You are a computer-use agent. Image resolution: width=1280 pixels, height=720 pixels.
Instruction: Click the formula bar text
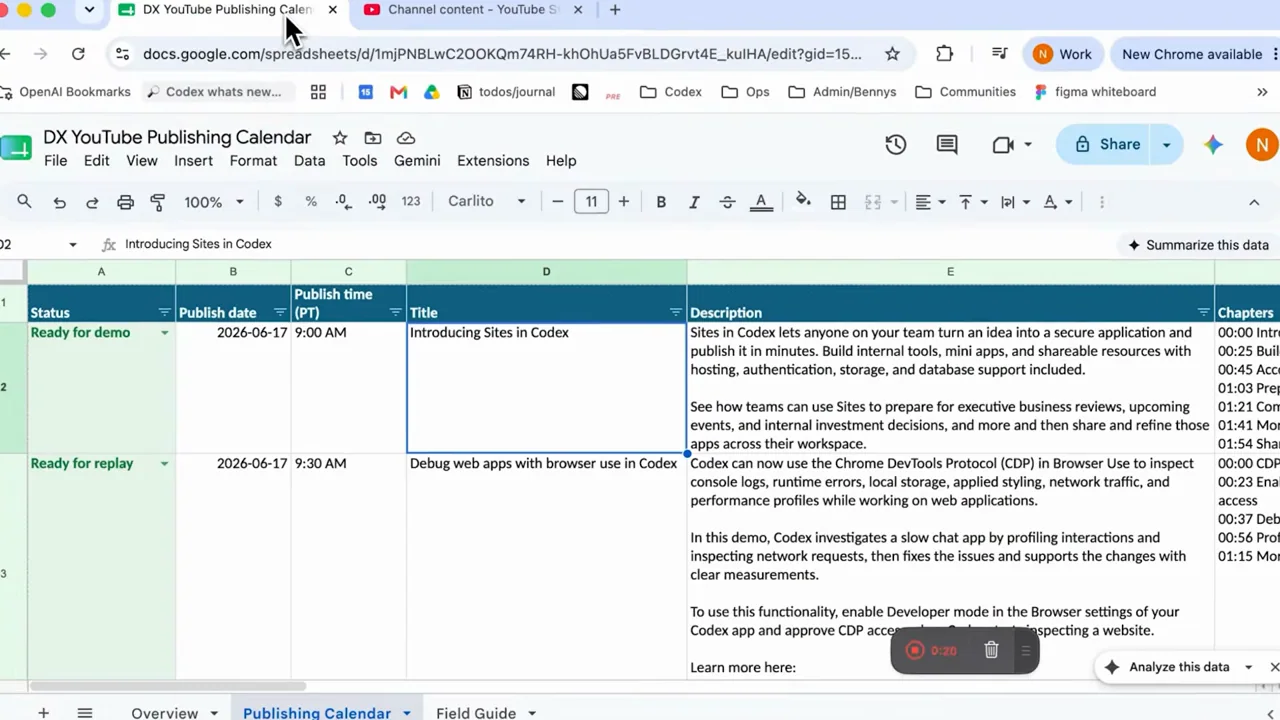pos(198,244)
